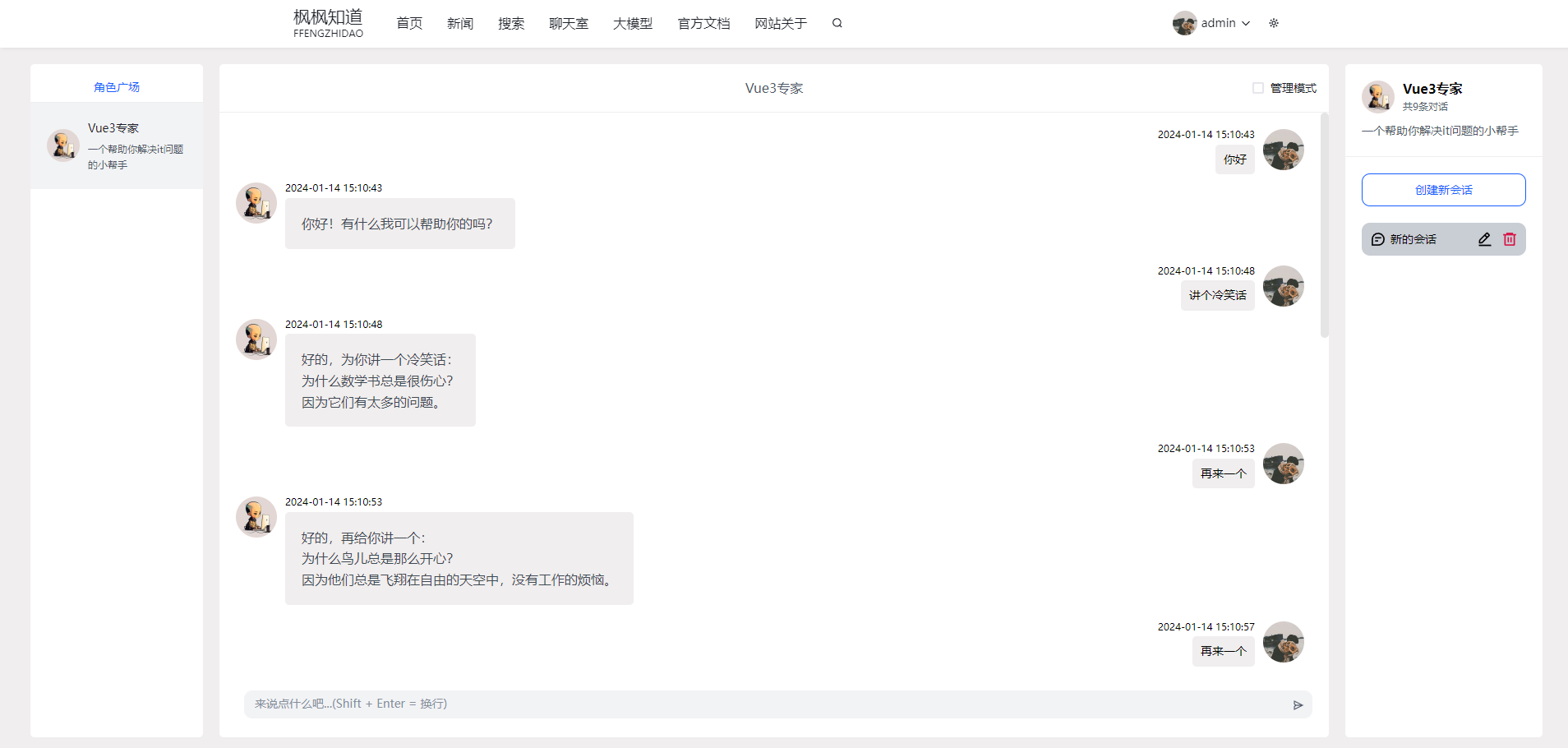Switch to the 角色广场 tab
Viewport: 1568px width, 748px height.
pyautogui.click(x=117, y=87)
